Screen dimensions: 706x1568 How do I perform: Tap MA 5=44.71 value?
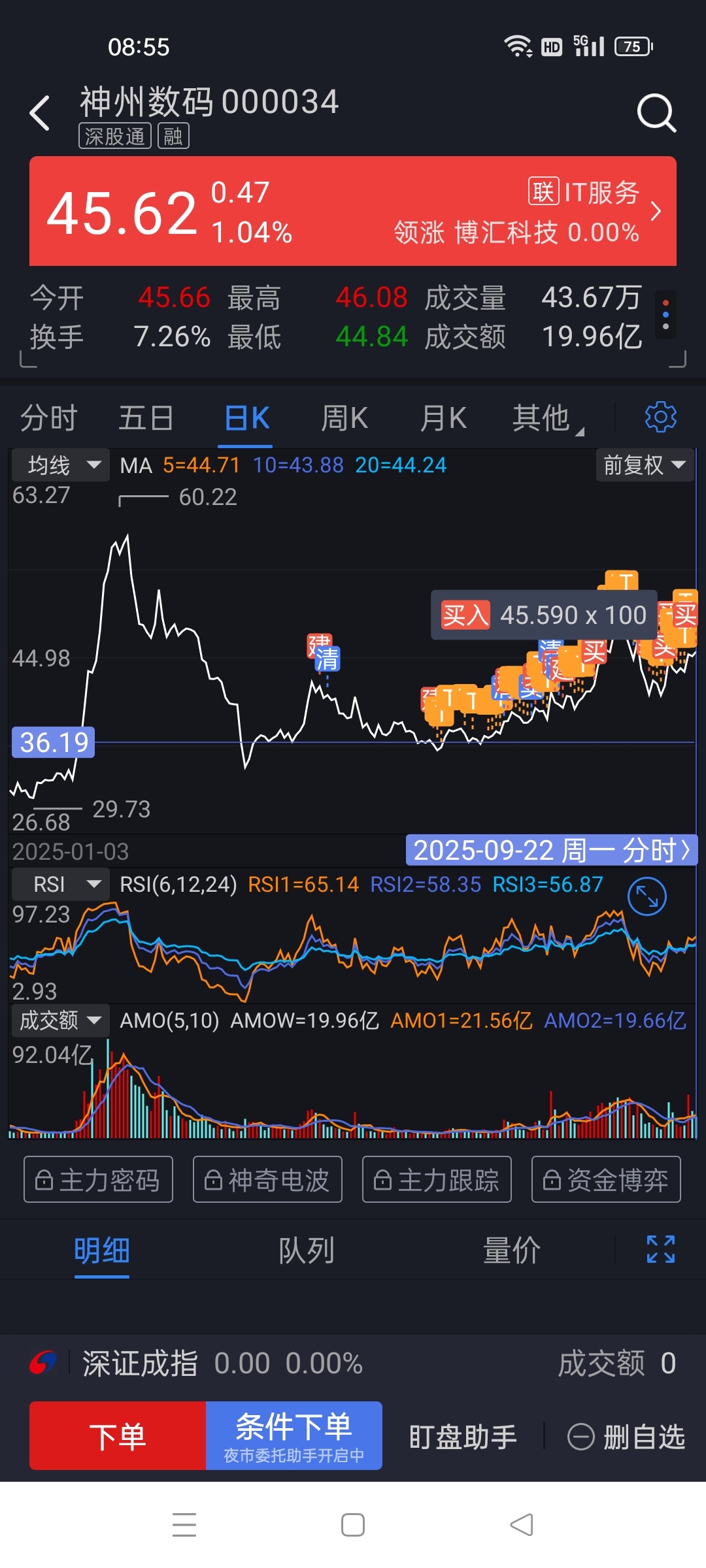tap(201, 465)
